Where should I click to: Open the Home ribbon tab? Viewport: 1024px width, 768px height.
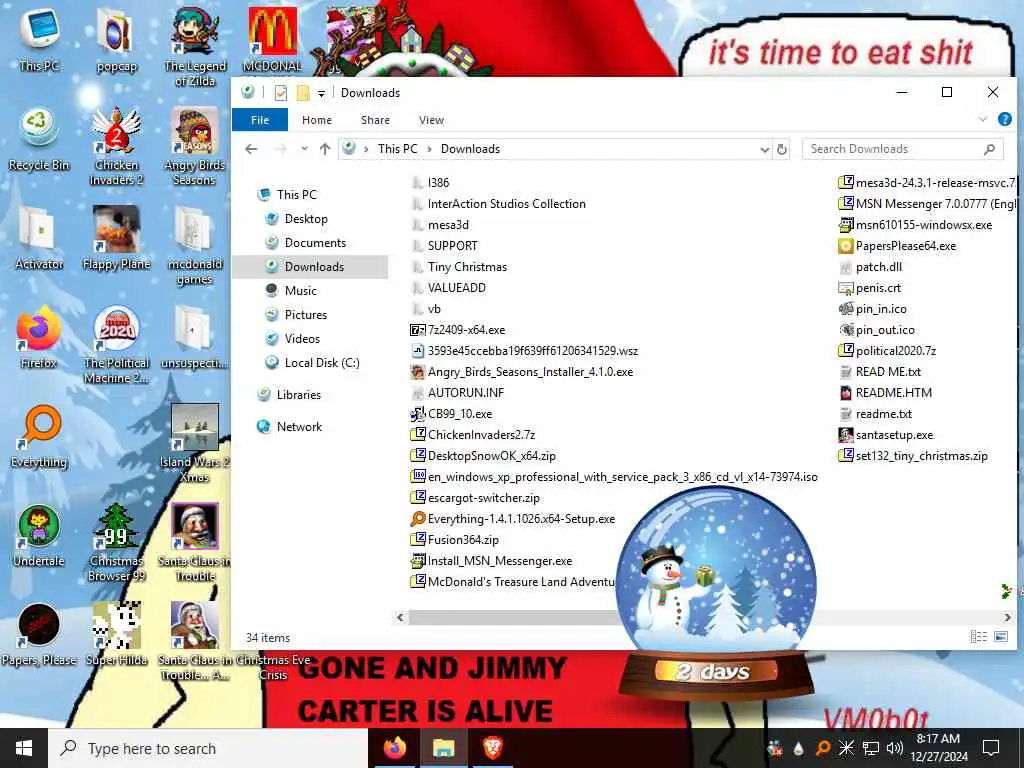pyautogui.click(x=317, y=120)
